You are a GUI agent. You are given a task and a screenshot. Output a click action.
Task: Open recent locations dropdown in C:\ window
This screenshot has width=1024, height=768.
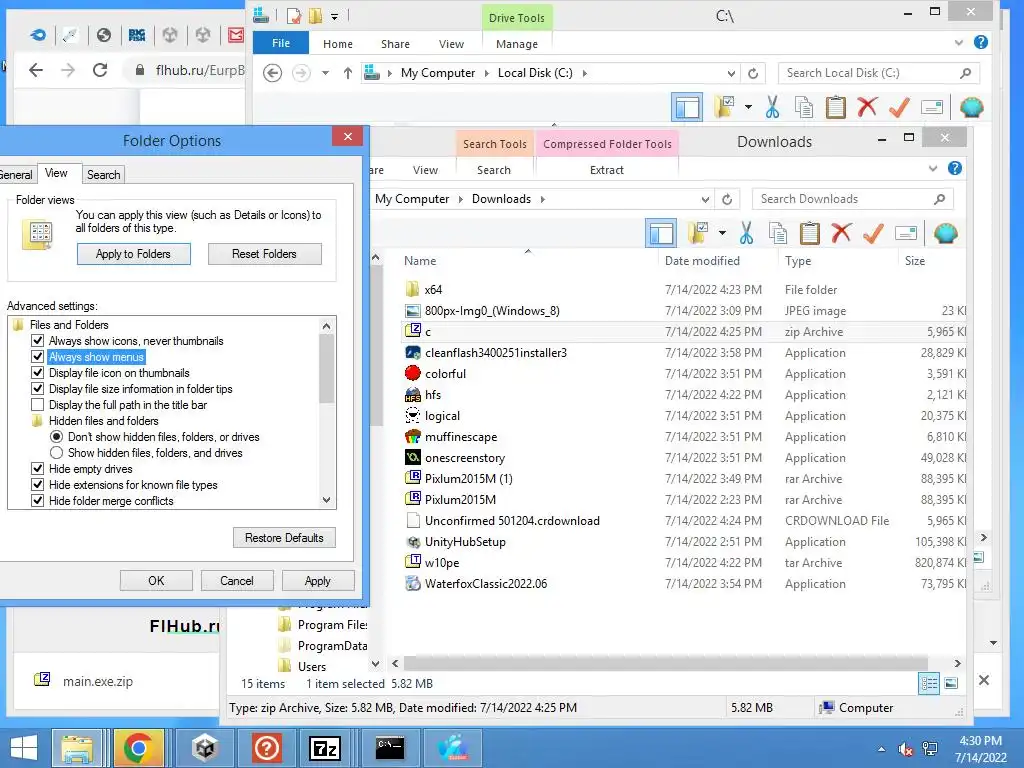pyautogui.click(x=325, y=73)
